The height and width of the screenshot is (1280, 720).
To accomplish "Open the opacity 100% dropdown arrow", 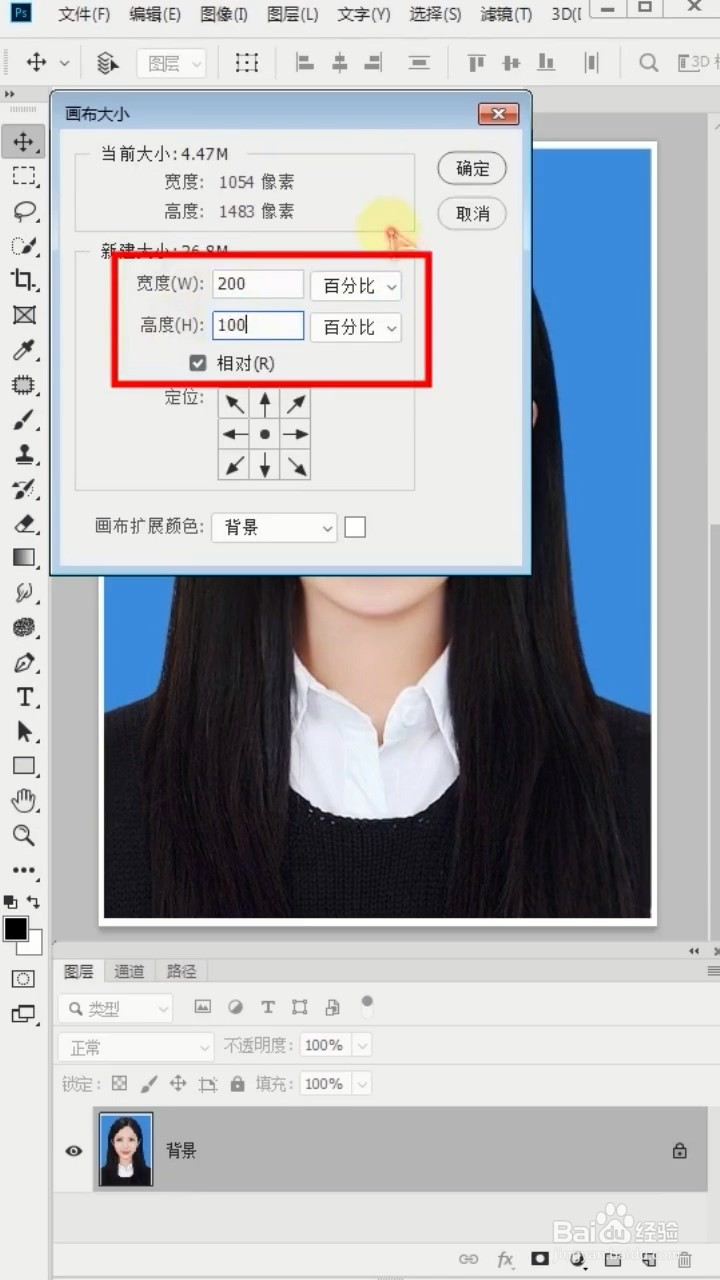I will [x=362, y=1046].
